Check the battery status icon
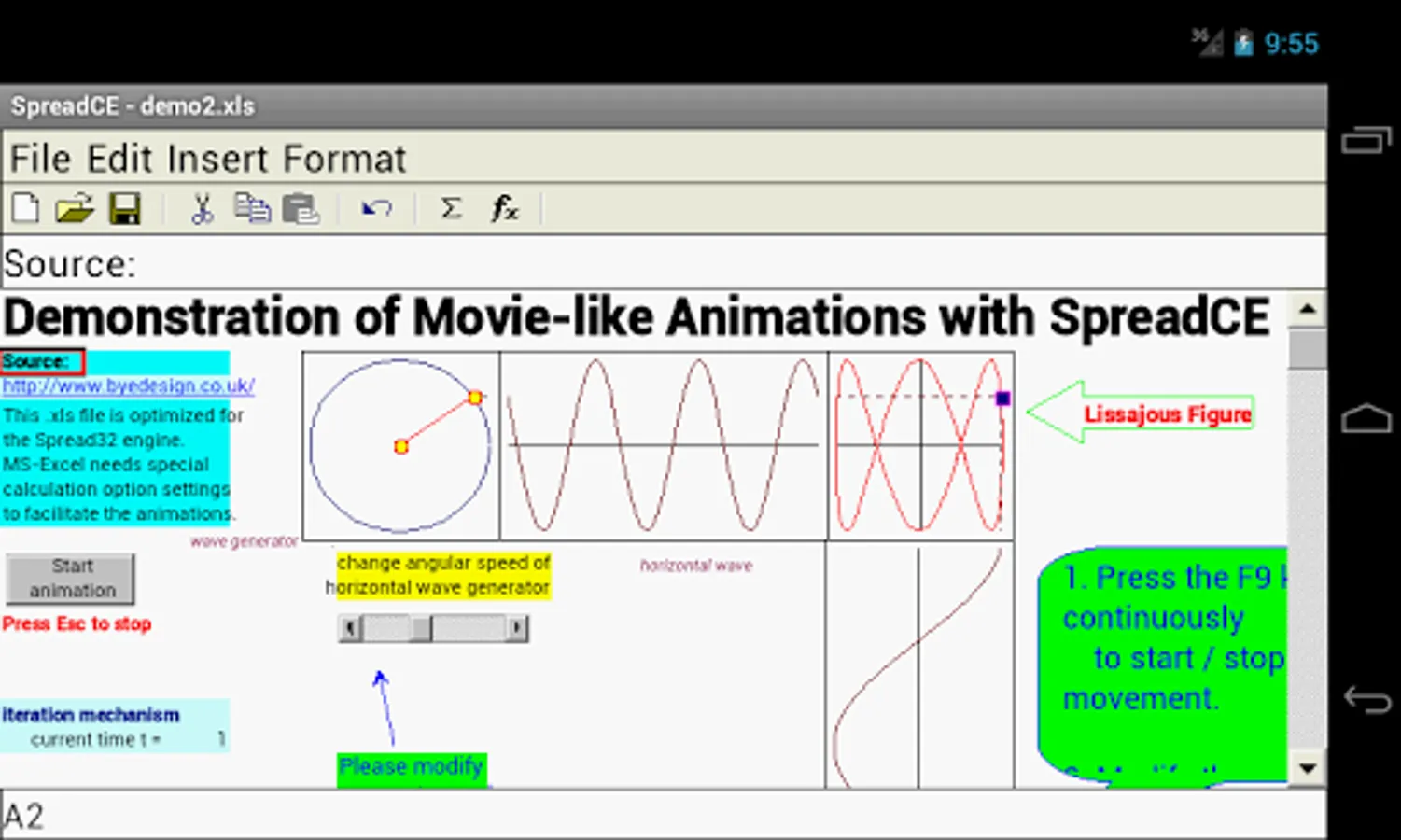 pos(1243,43)
